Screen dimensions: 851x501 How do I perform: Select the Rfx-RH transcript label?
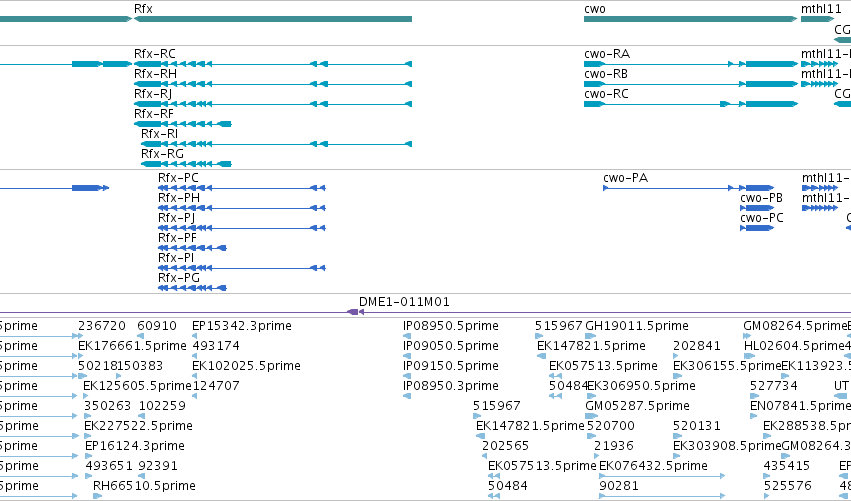click(155, 74)
